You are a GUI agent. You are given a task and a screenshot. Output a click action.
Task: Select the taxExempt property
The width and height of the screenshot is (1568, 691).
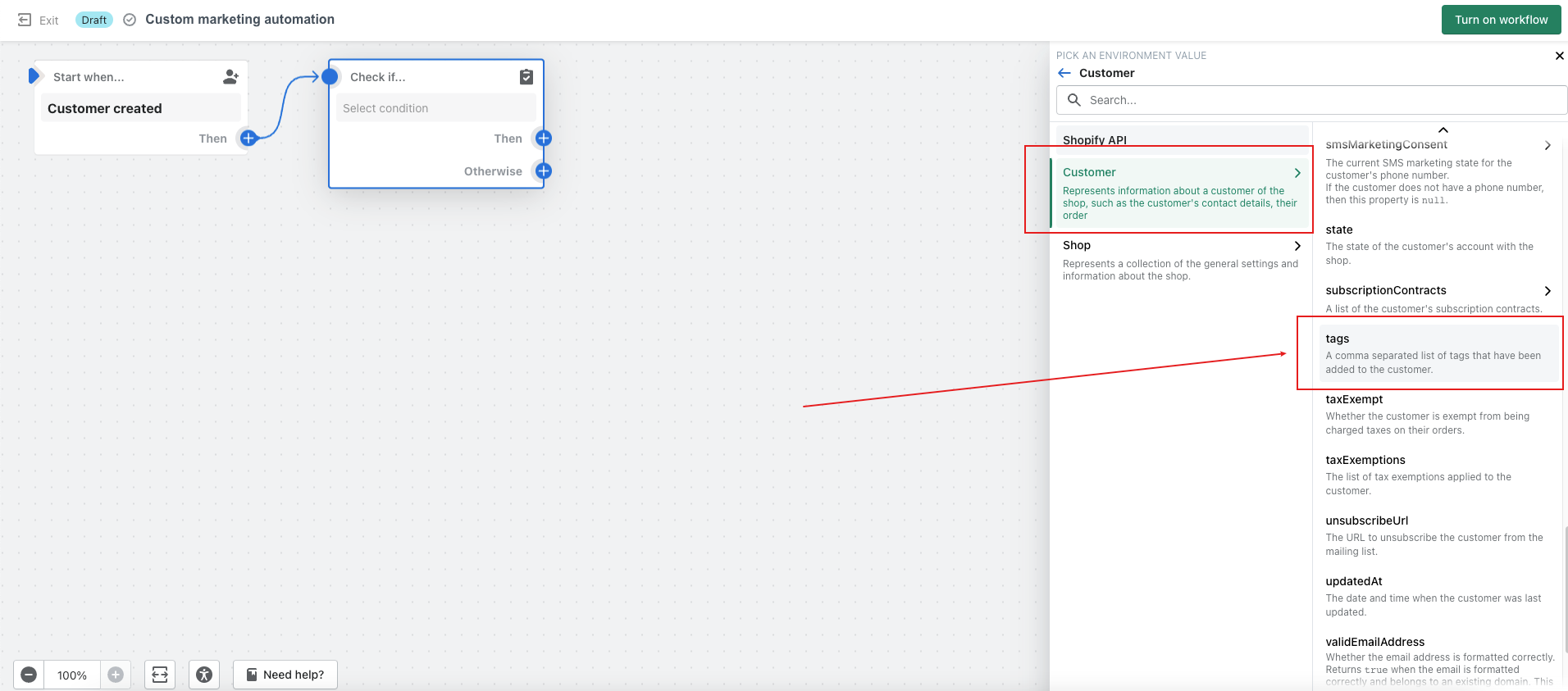coord(1438,414)
